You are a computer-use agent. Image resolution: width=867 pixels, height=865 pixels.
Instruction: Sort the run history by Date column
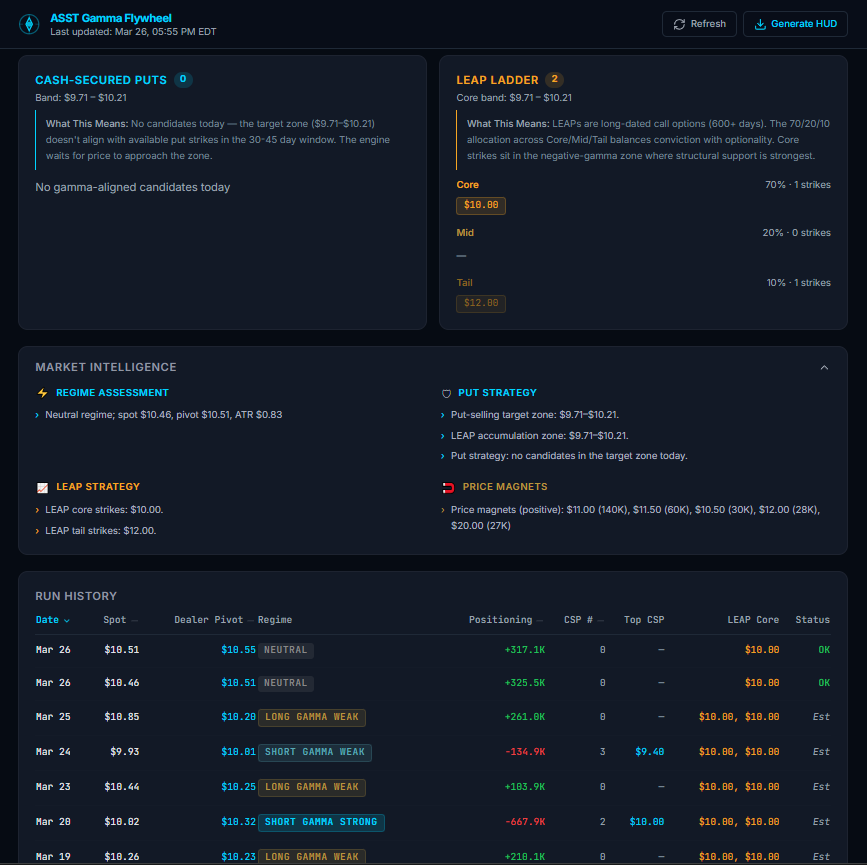(x=53, y=619)
